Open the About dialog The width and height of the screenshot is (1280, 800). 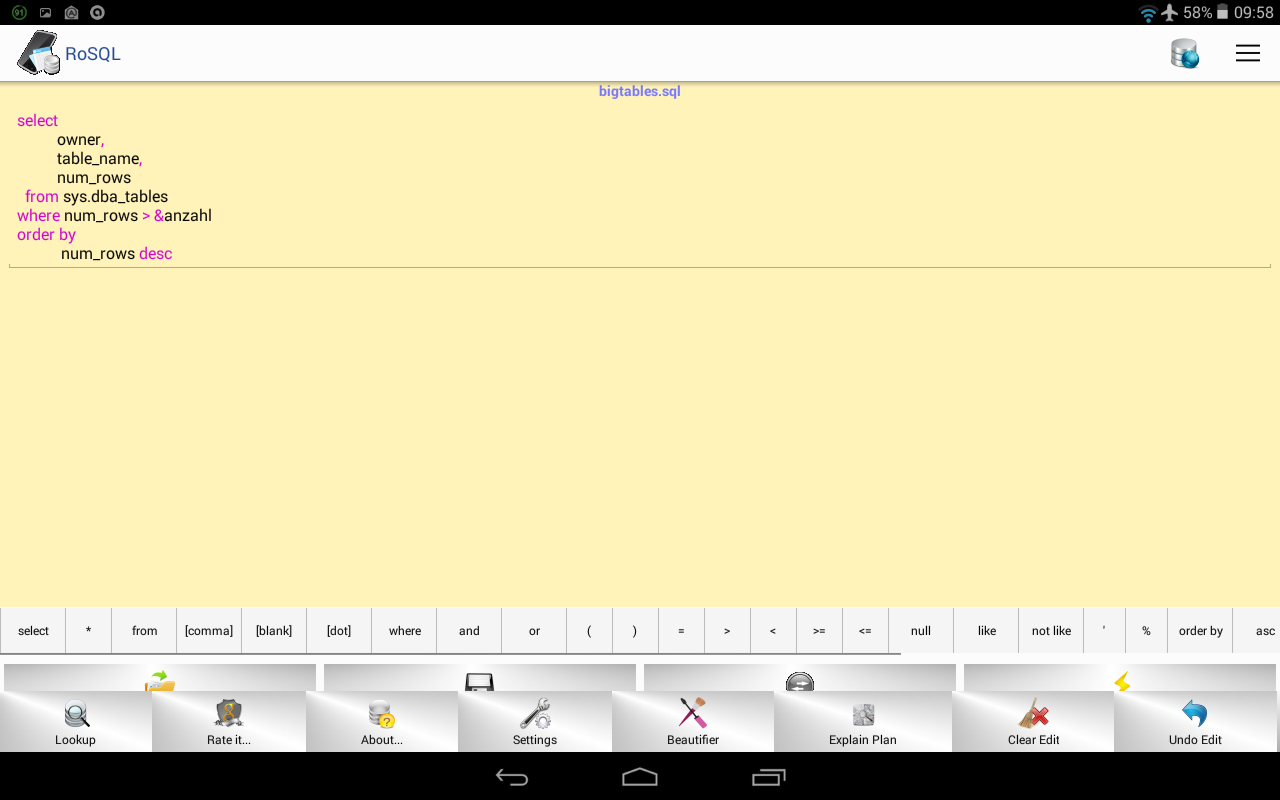coord(382,722)
